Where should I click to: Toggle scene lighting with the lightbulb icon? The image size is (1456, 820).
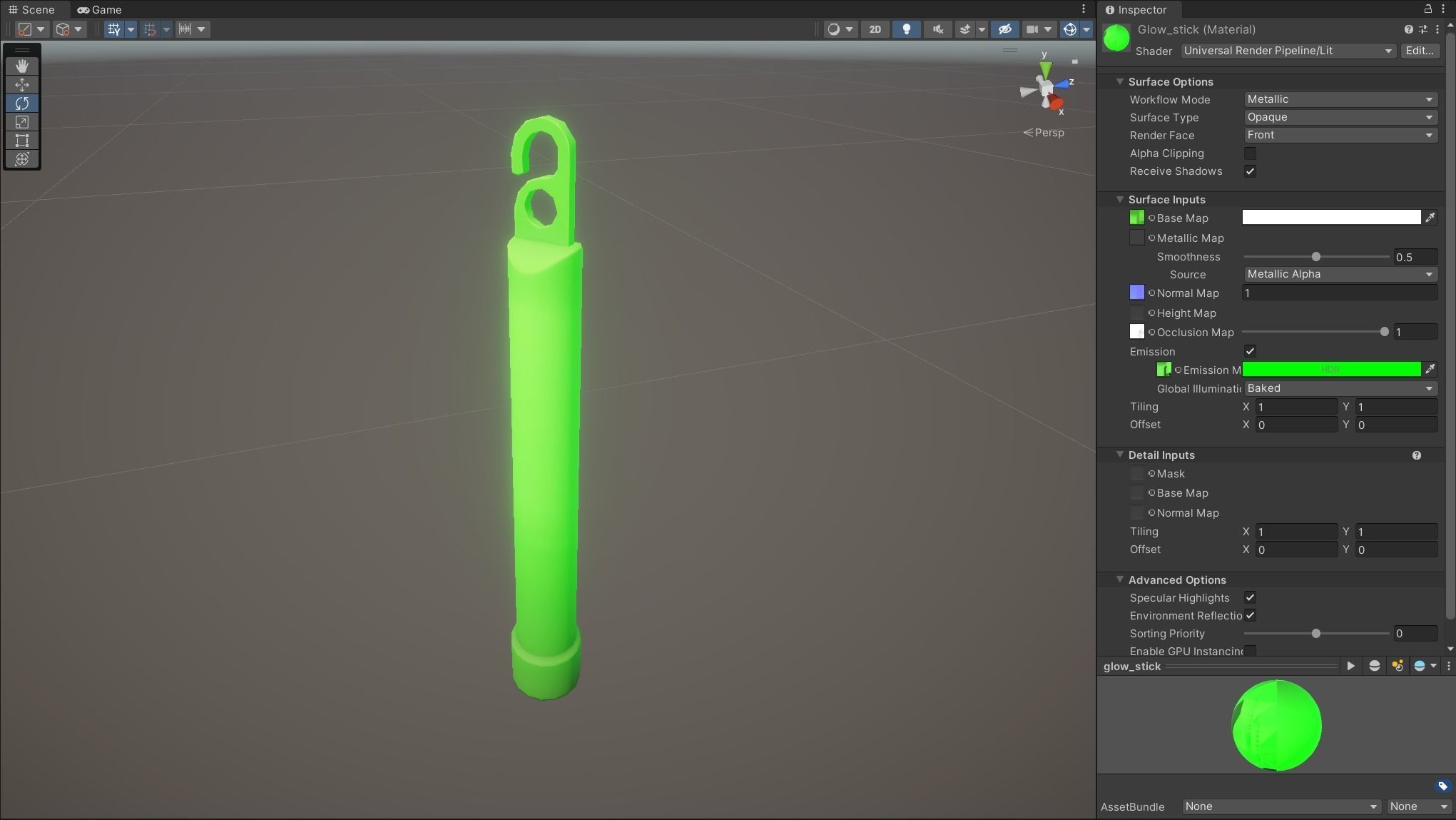click(x=906, y=29)
